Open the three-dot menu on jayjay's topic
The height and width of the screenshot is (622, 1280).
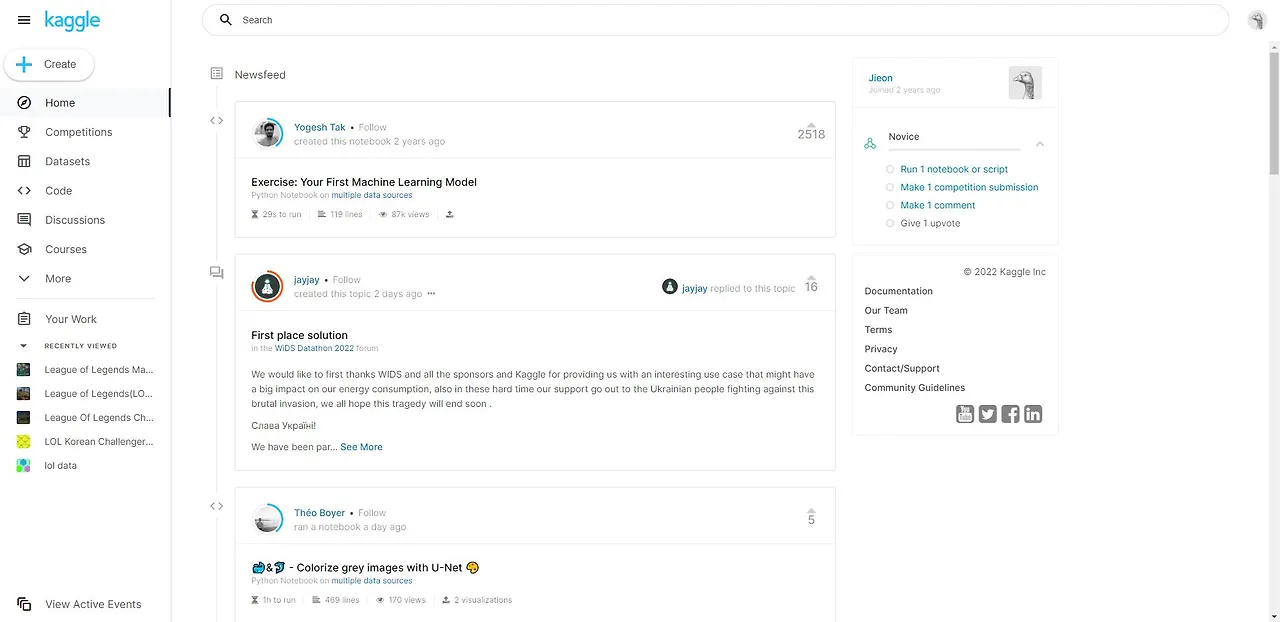click(x=432, y=294)
